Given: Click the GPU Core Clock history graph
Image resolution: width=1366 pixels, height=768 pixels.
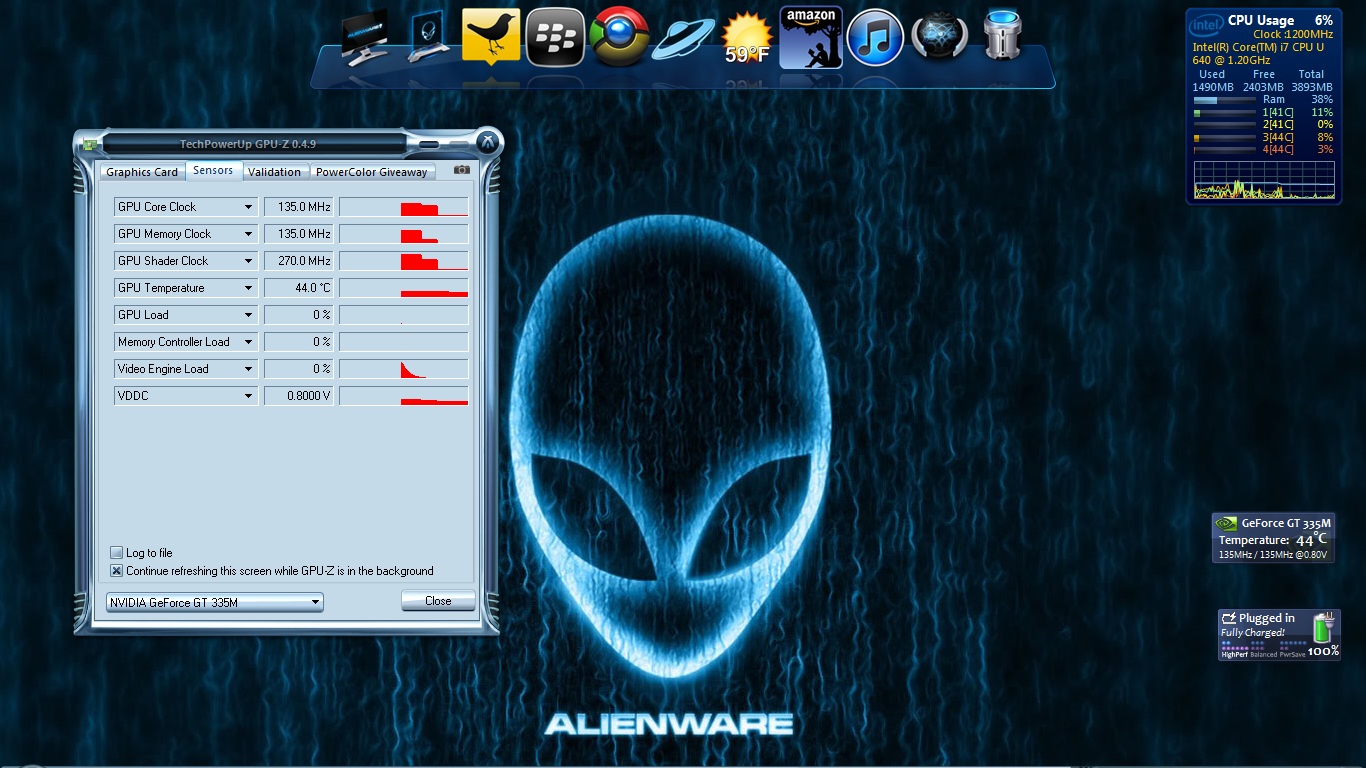Looking at the screenshot, I should [x=404, y=207].
